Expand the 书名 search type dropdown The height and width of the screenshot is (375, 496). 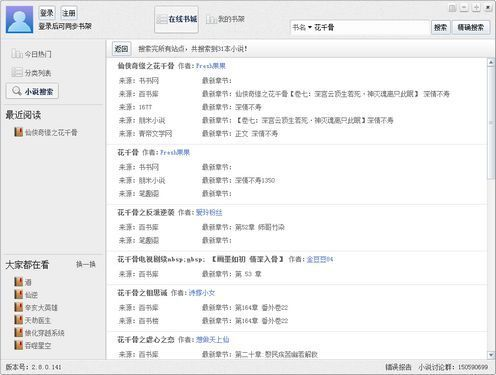(302, 27)
